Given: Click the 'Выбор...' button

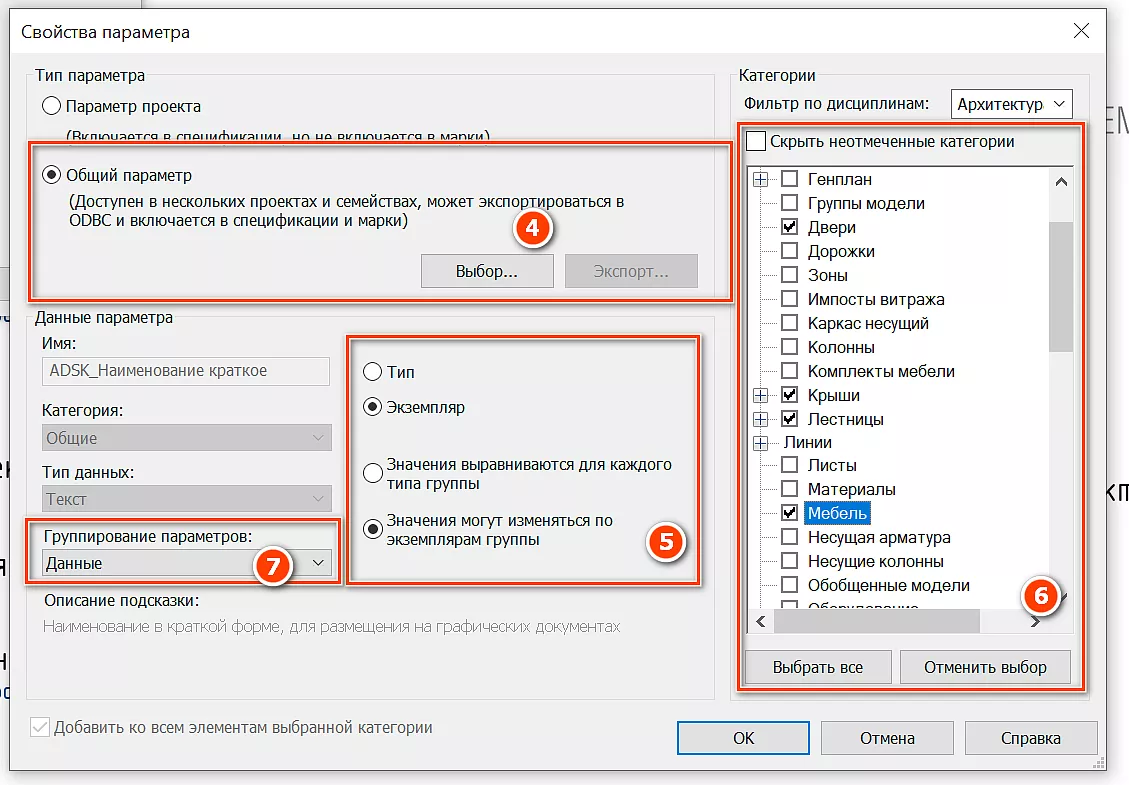Looking at the screenshot, I should tap(487, 271).
